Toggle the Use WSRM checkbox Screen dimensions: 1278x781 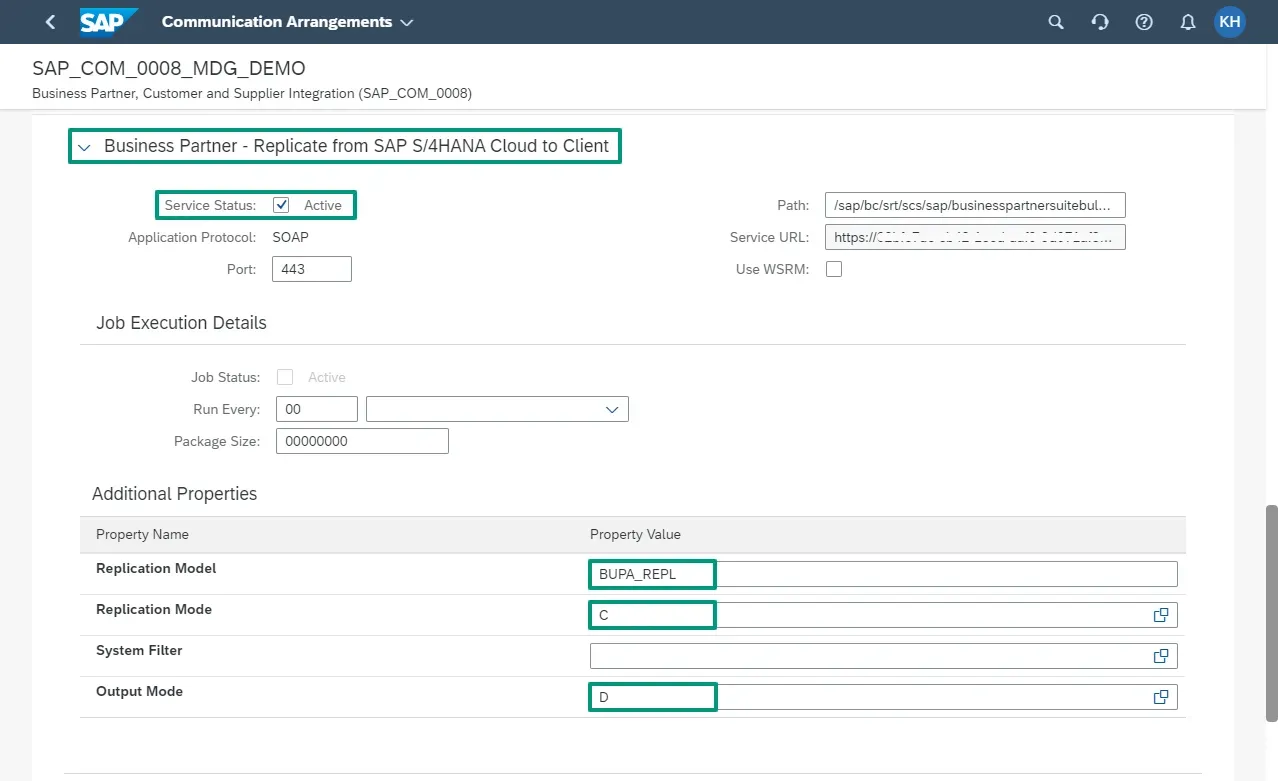pos(834,269)
